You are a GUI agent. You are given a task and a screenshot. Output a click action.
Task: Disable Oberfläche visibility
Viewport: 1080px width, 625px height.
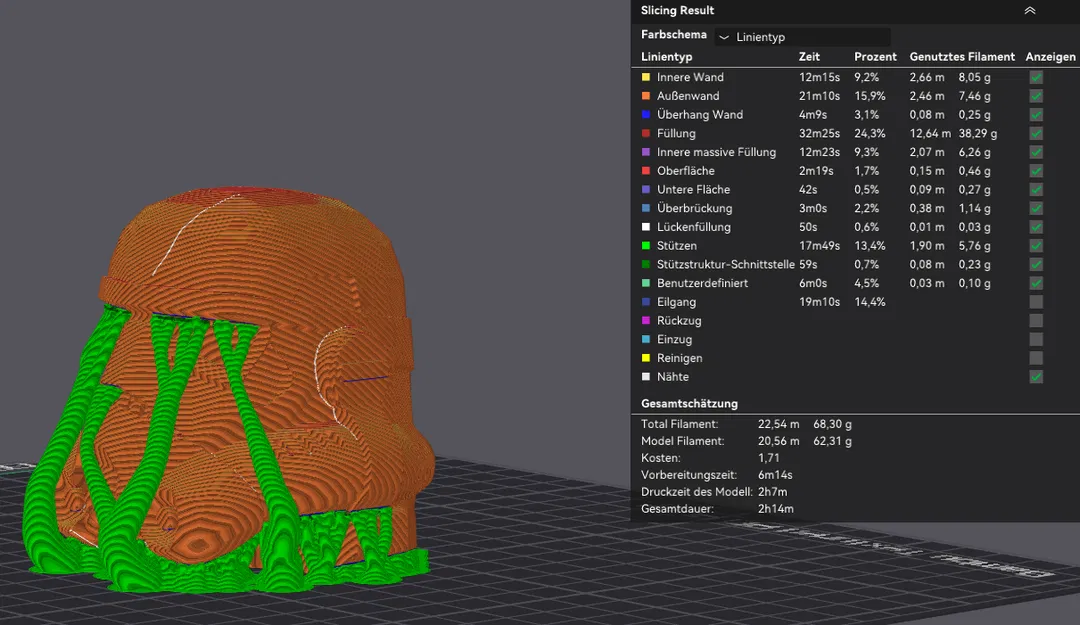[1036, 170]
